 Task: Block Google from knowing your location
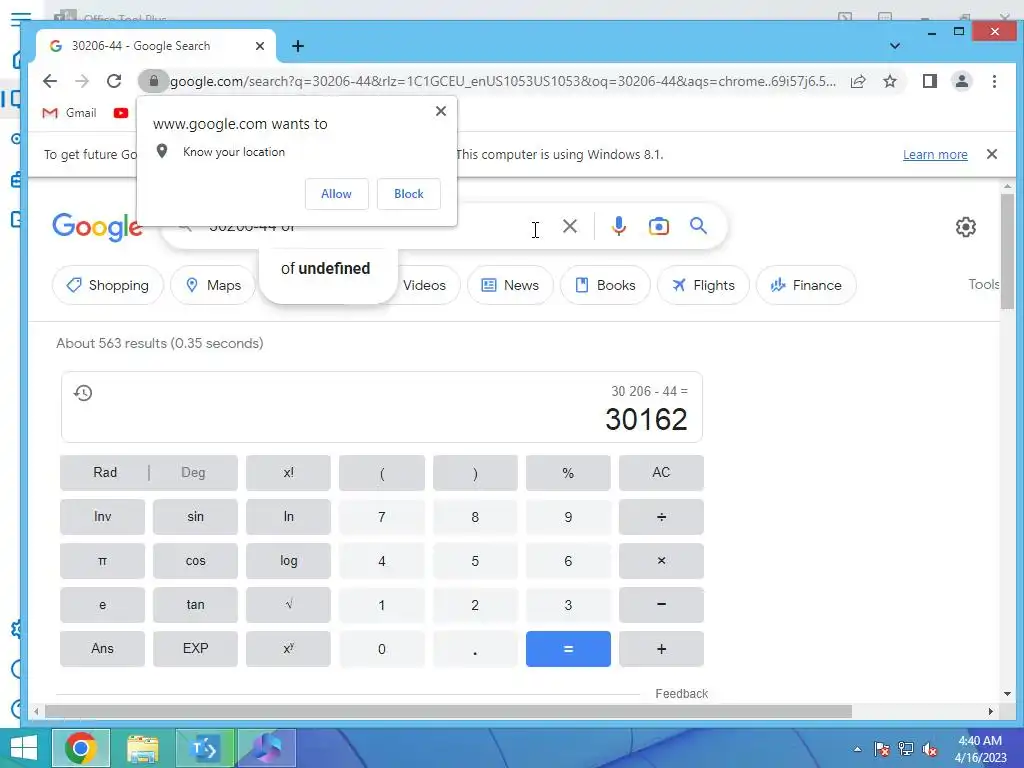(409, 194)
